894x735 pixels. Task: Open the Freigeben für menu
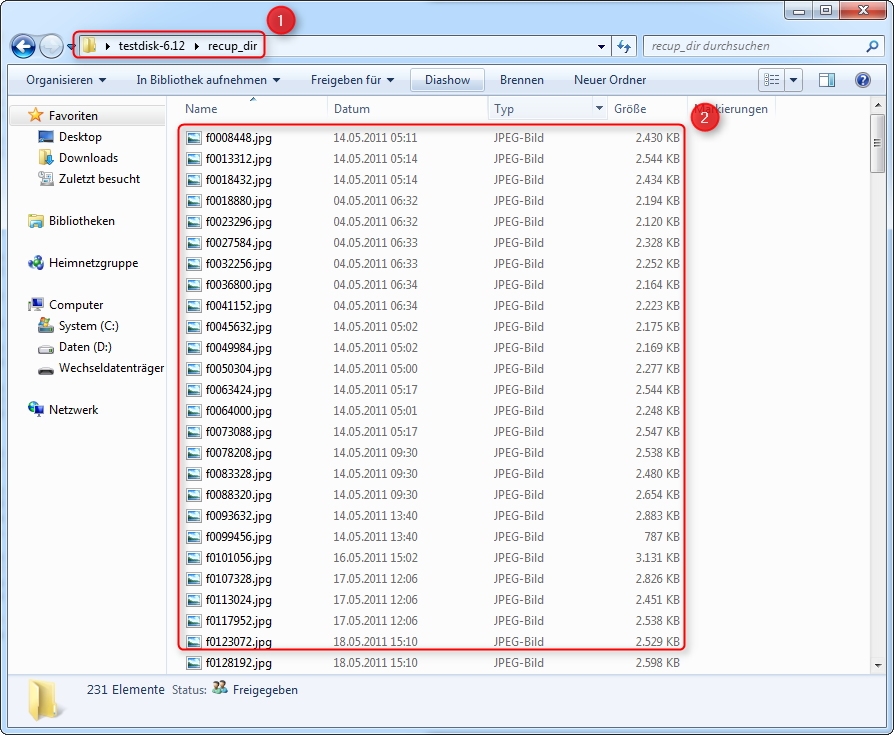[x=352, y=80]
